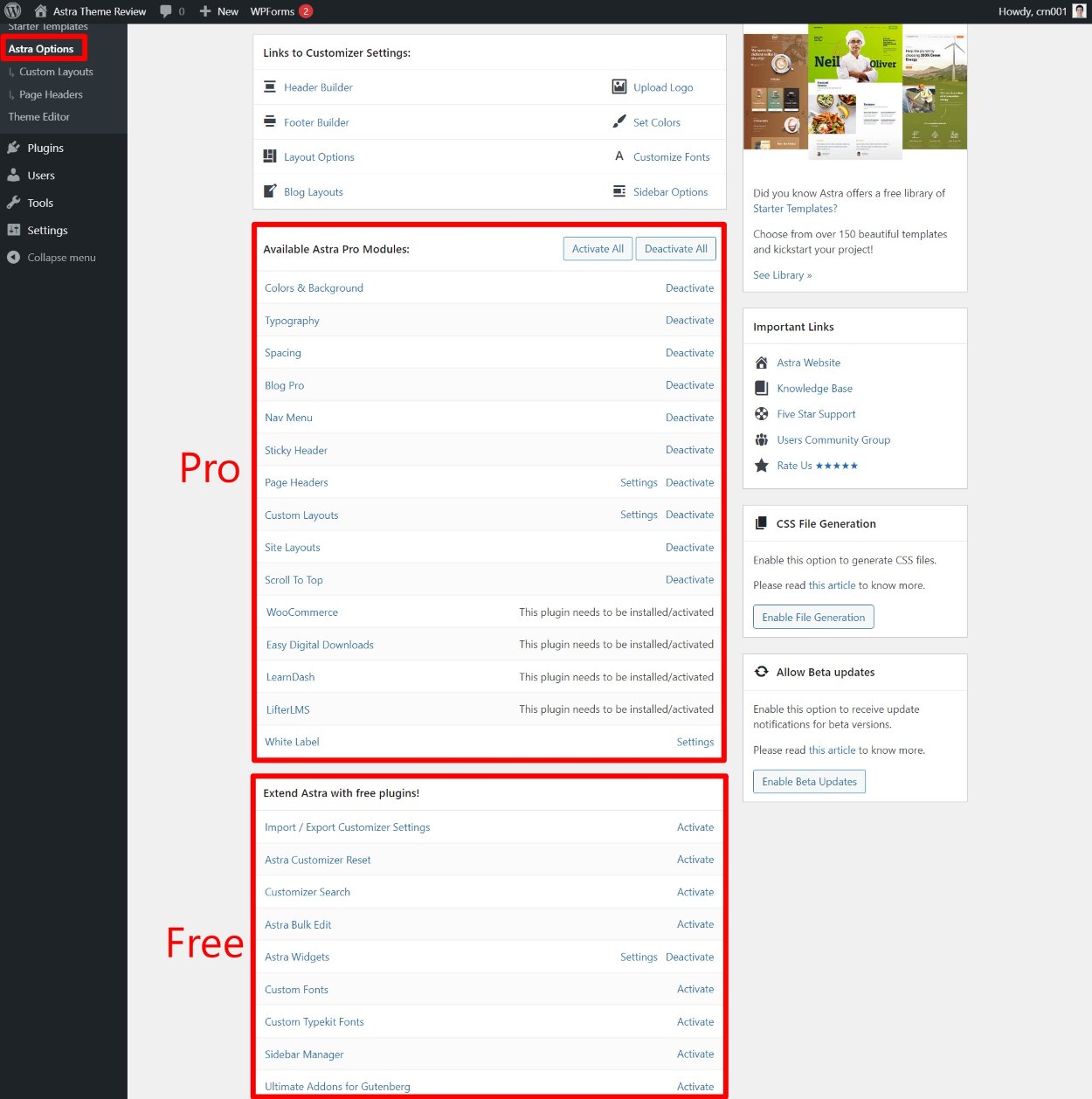
Task: Click the Header Builder icon
Action: click(270, 86)
